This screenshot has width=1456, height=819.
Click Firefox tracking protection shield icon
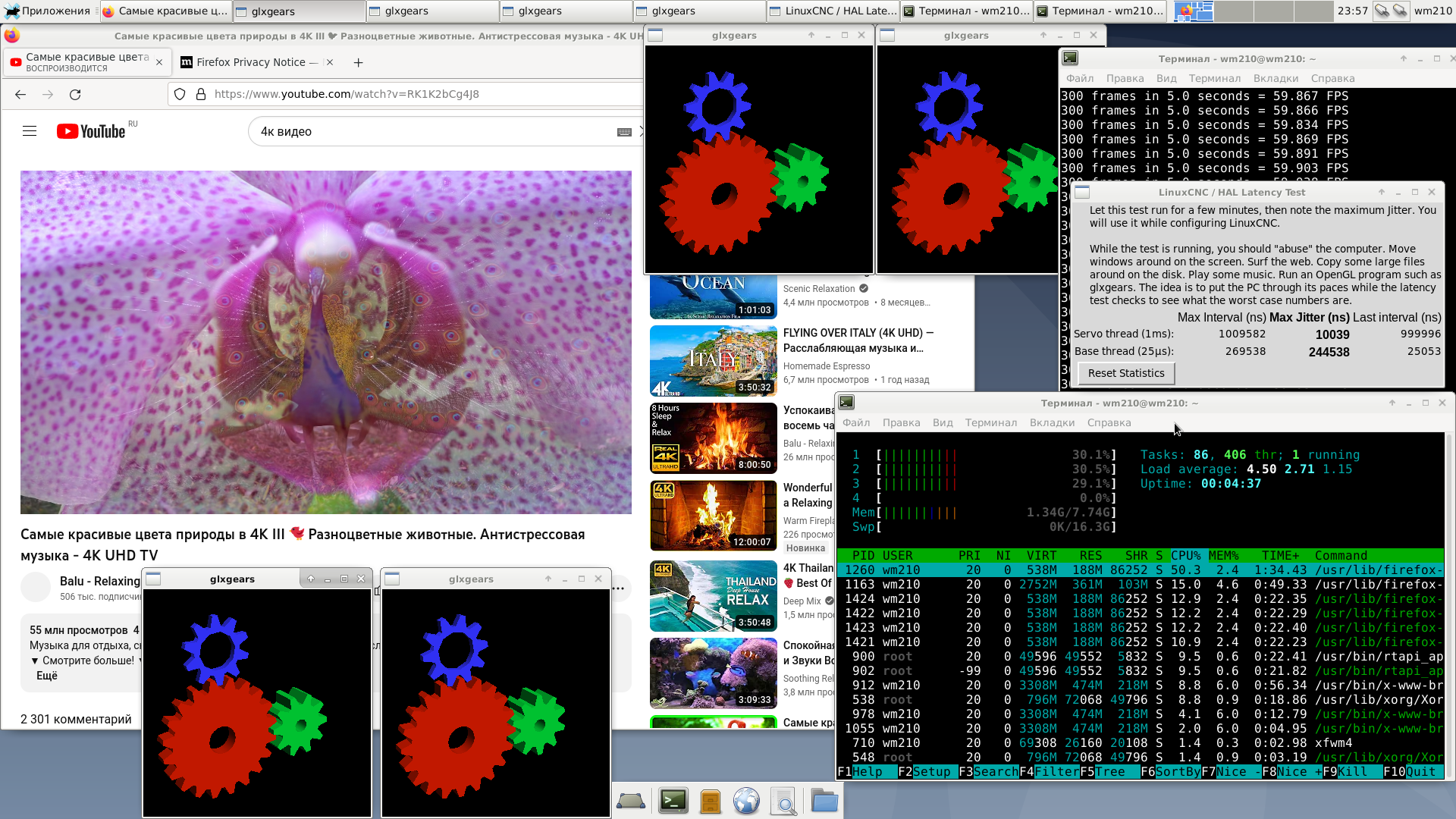pos(180,94)
